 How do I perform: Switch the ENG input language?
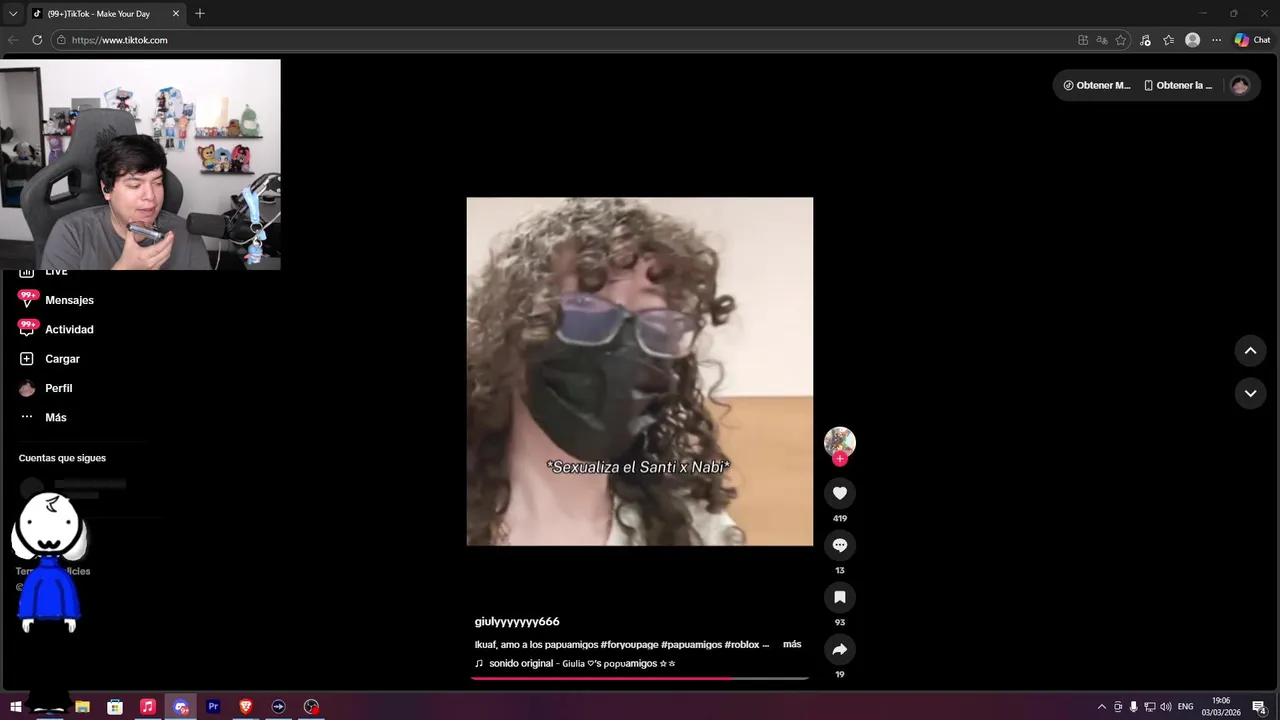[x=1186, y=707]
